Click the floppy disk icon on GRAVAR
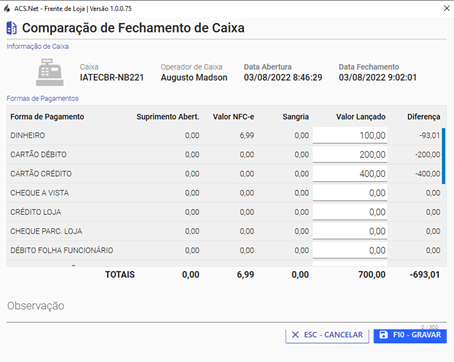Viewport: 454px width, 362px height. coord(384,335)
